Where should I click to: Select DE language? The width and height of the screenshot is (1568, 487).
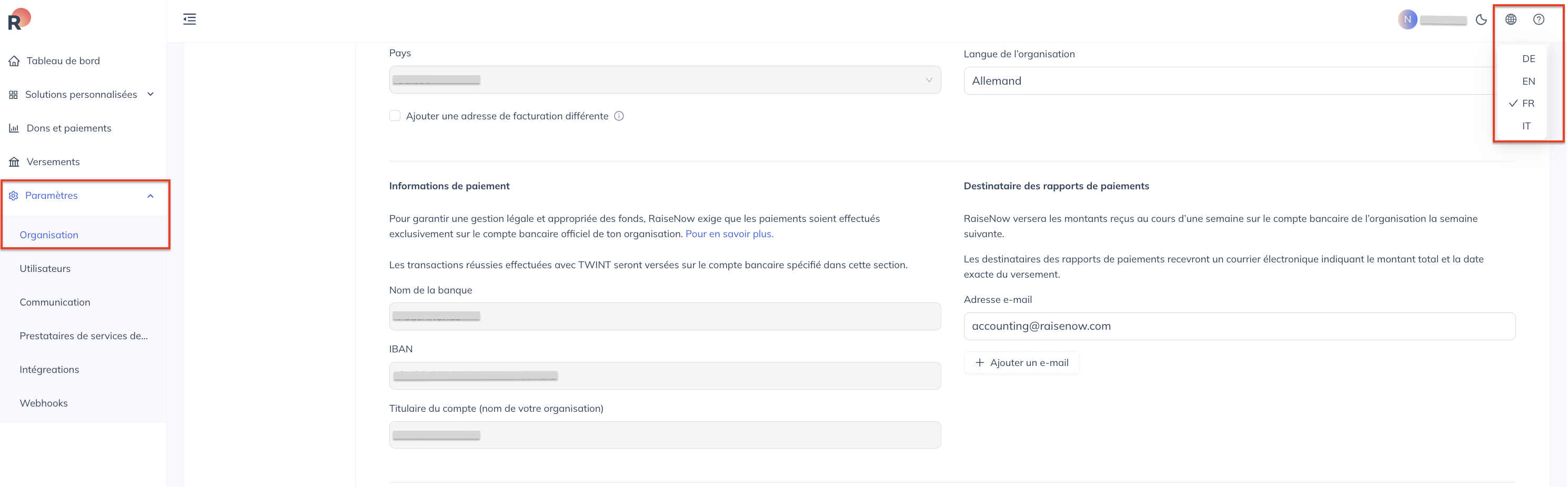point(1528,58)
